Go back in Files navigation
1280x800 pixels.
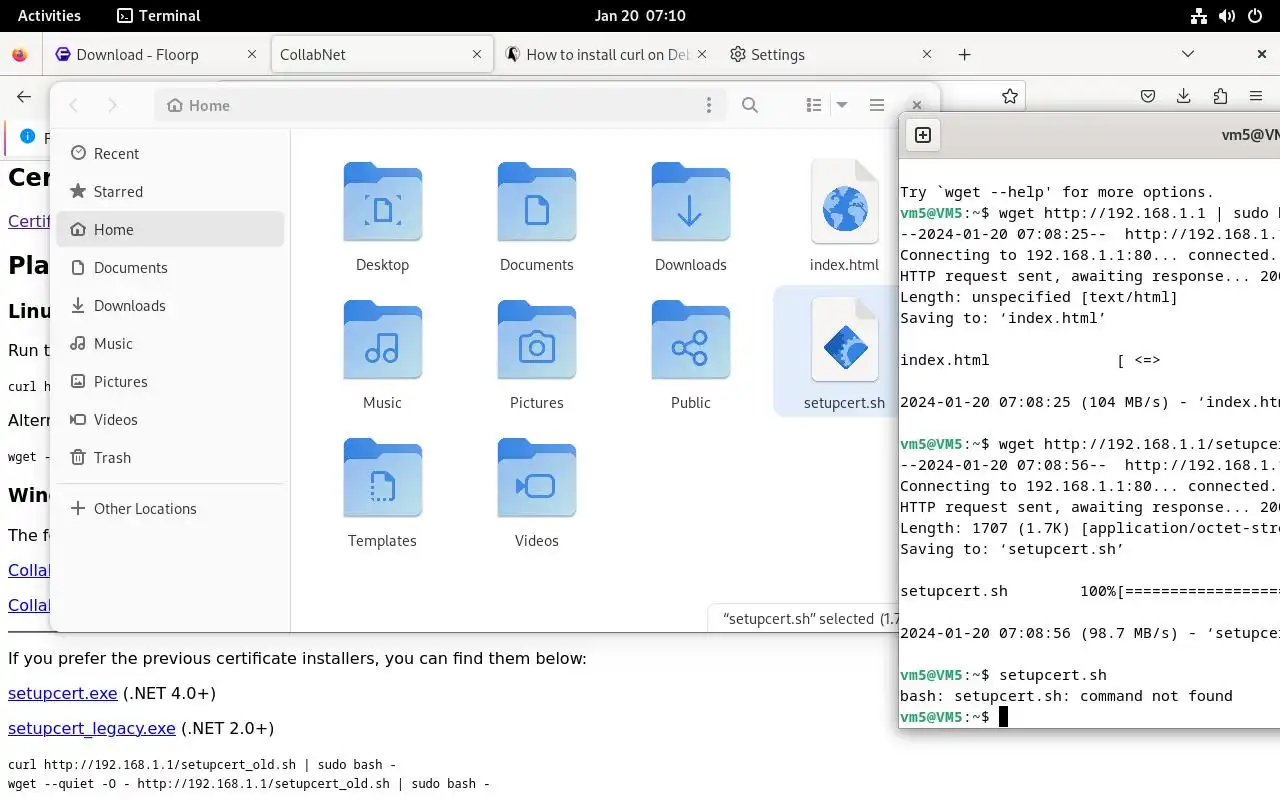(74, 105)
